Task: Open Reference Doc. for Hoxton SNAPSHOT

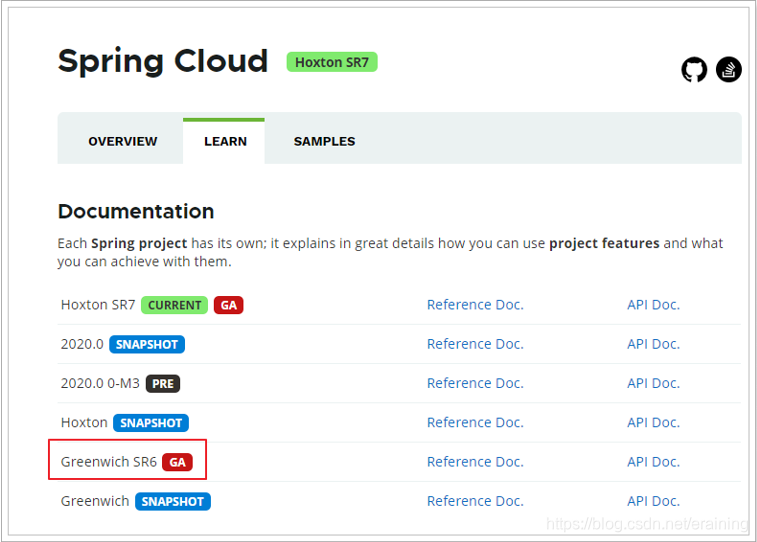Action: (x=475, y=423)
